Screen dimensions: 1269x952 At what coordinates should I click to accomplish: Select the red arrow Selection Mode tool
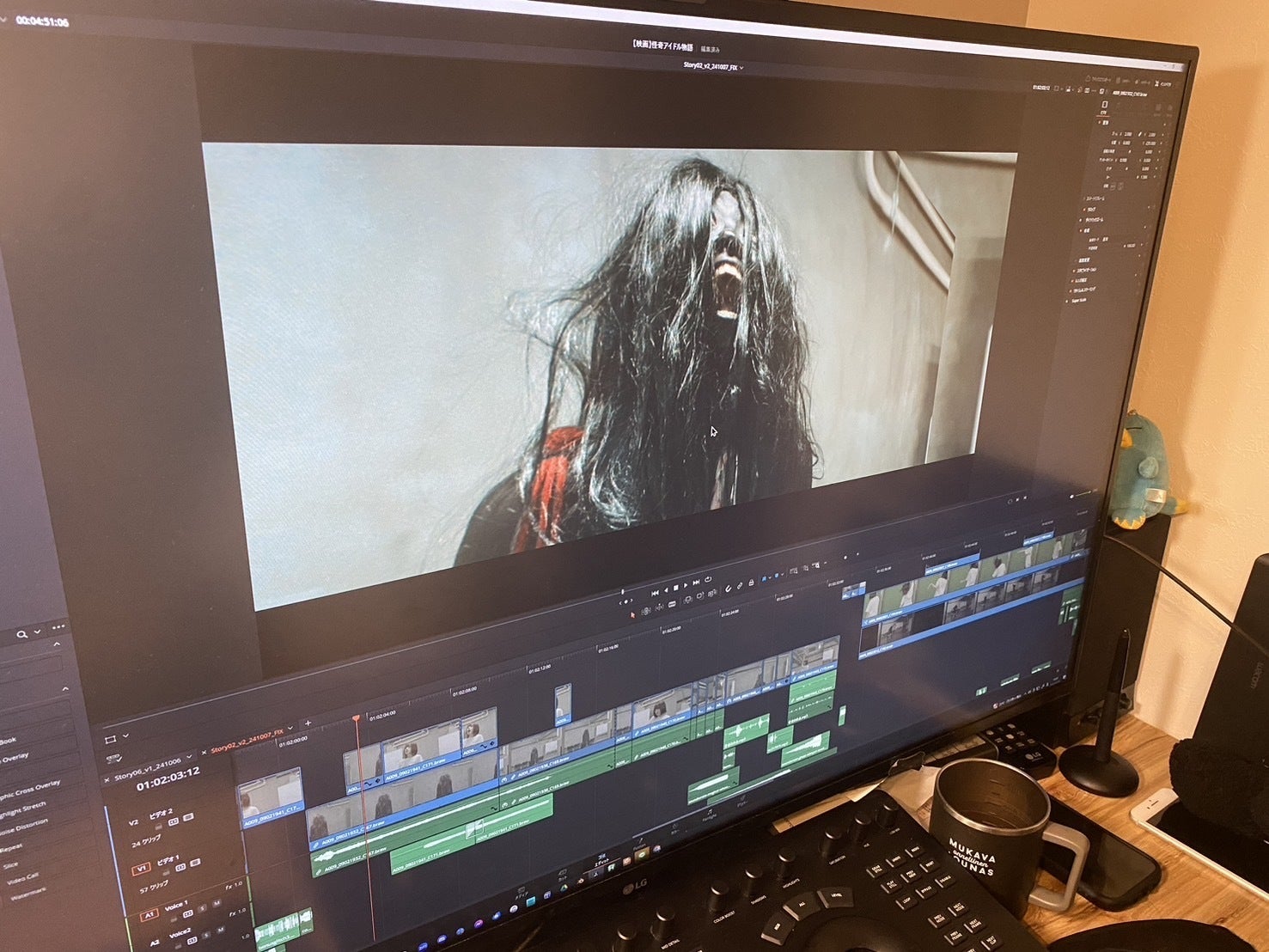click(633, 614)
